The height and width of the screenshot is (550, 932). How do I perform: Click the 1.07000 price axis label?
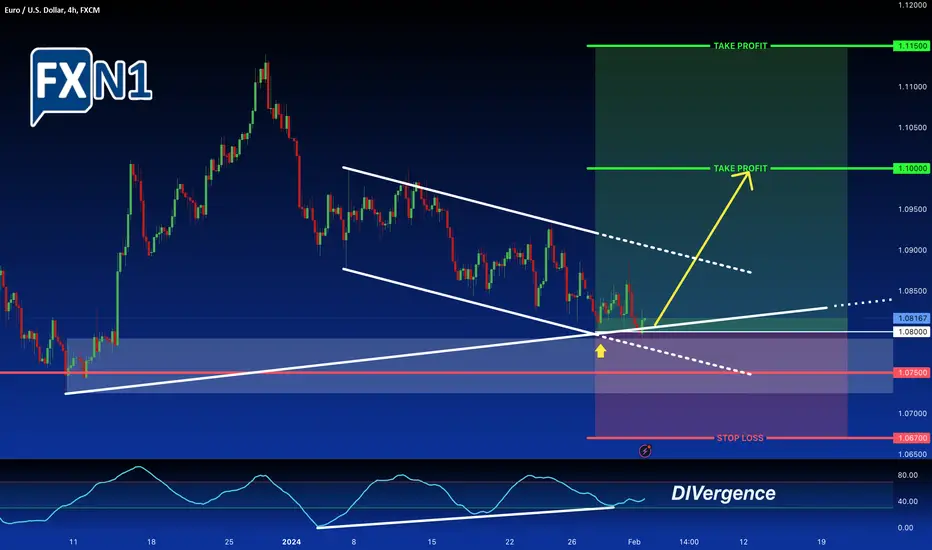912,413
